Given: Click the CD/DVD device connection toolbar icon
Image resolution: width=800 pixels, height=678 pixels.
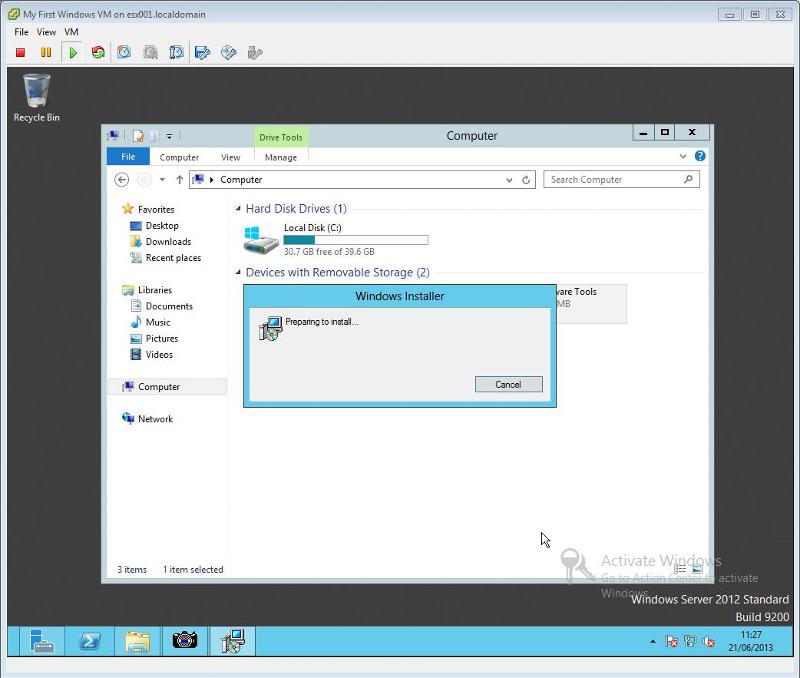Looking at the screenshot, I should [x=229, y=53].
